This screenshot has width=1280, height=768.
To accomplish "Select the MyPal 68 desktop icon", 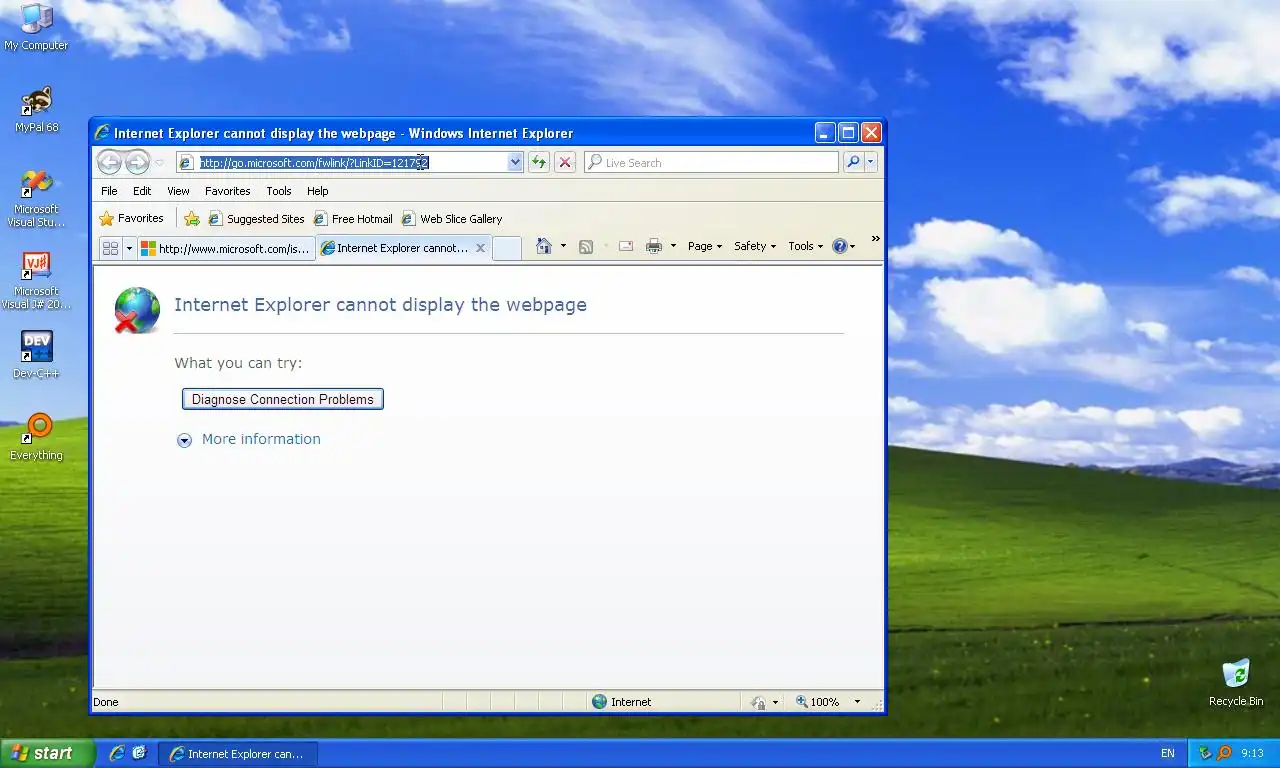I will [x=37, y=110].
